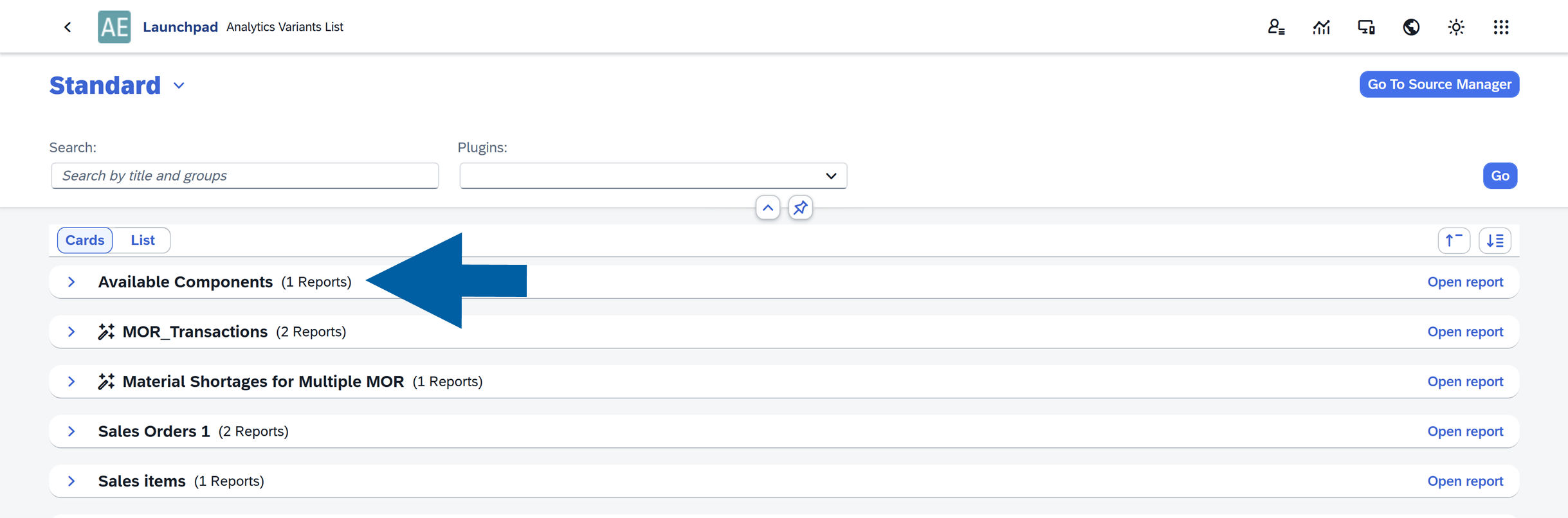Open report for Sales items
Viewport: 1568px width, 518px height.
(x=1465, y=481)
